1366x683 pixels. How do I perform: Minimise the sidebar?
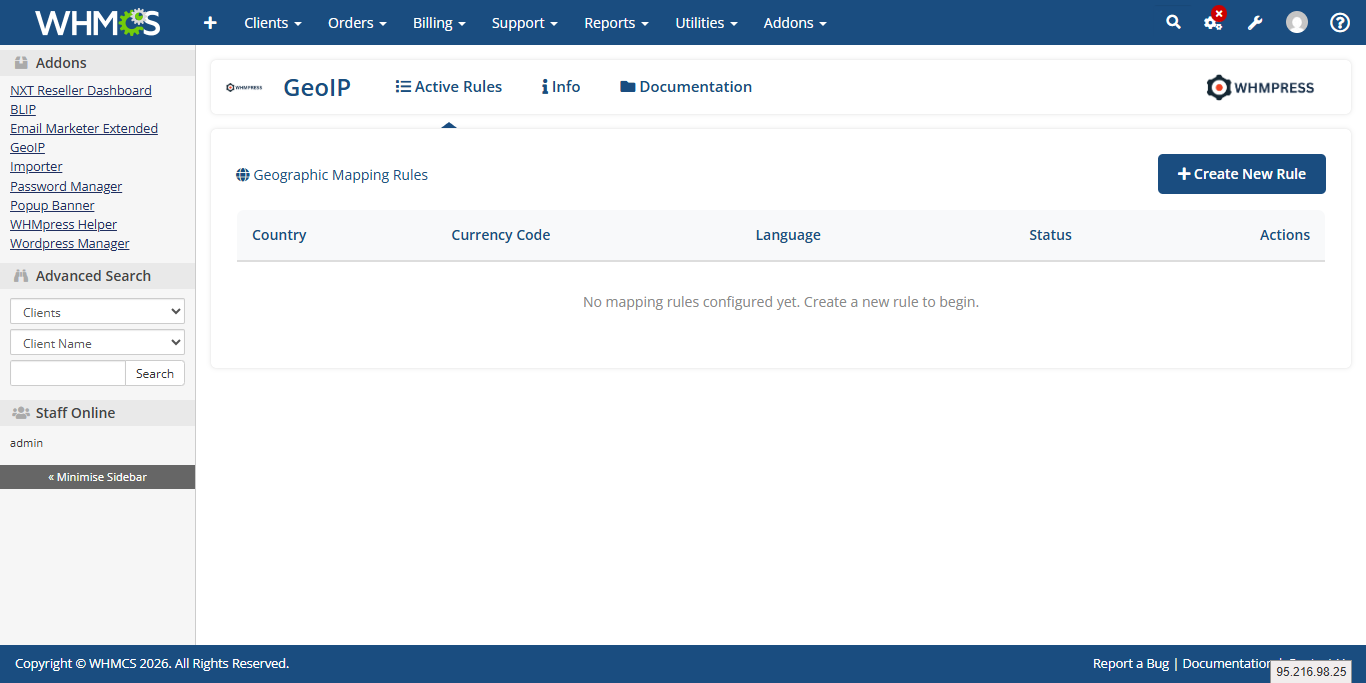(97, 477)
